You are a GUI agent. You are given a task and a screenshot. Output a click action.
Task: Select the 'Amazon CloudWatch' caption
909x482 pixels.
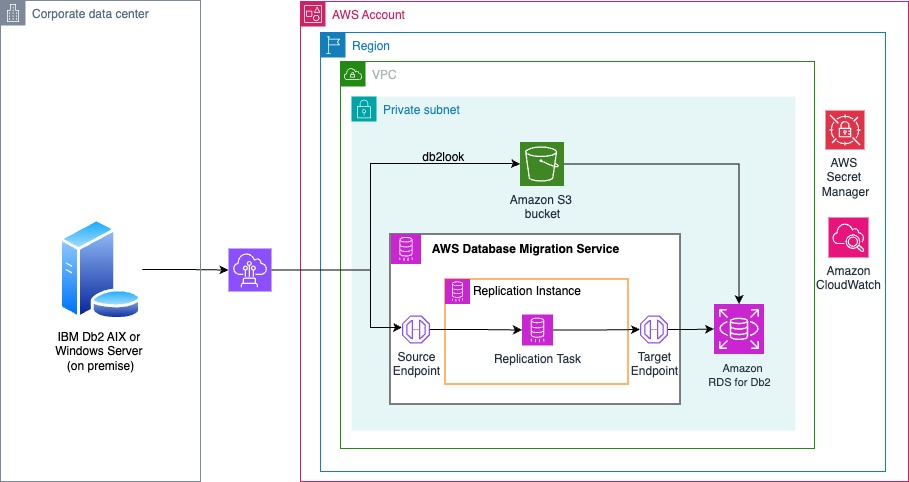coord(848,278)
